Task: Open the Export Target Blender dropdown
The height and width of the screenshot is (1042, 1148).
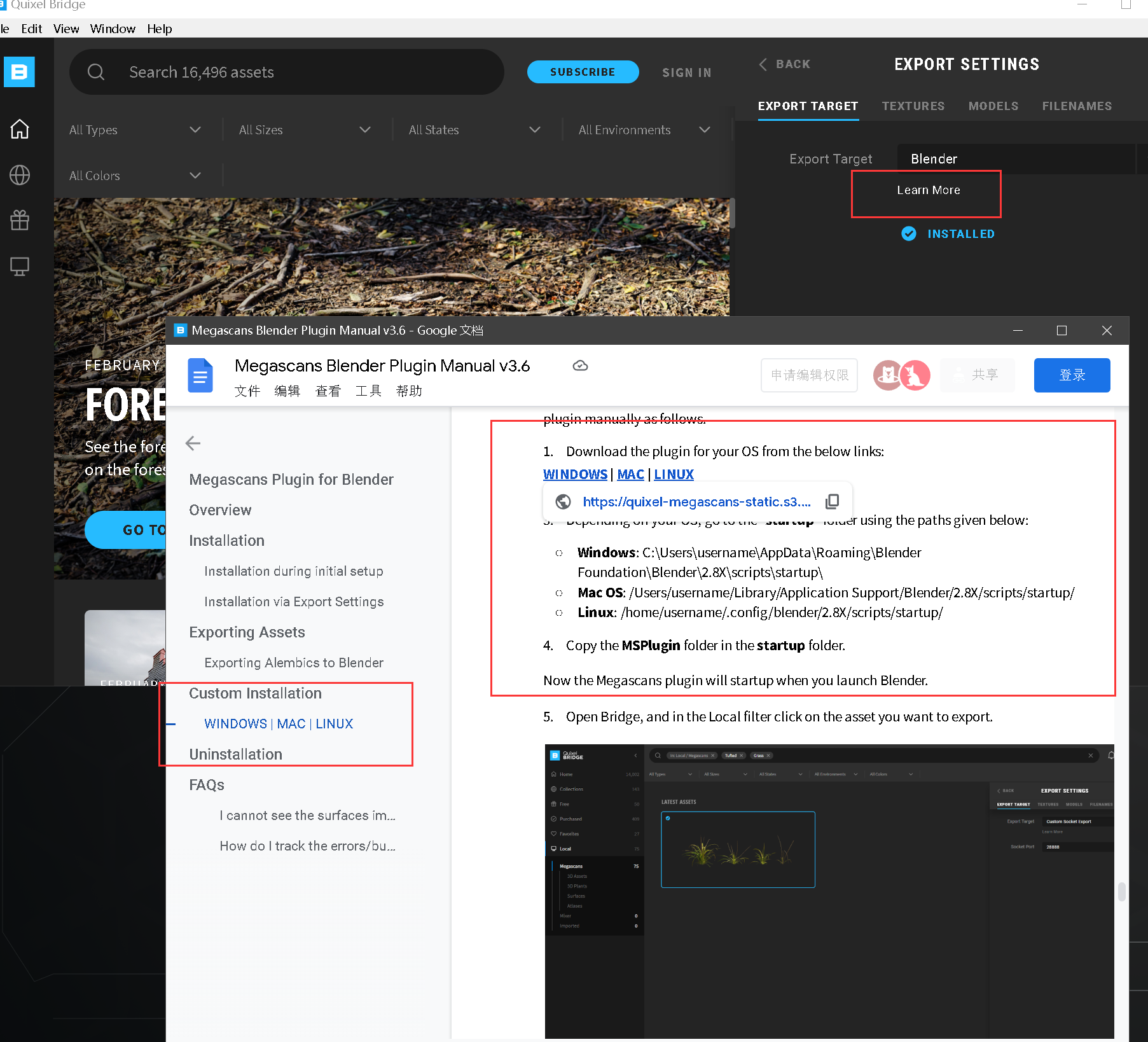Action: coord(1016,159)
